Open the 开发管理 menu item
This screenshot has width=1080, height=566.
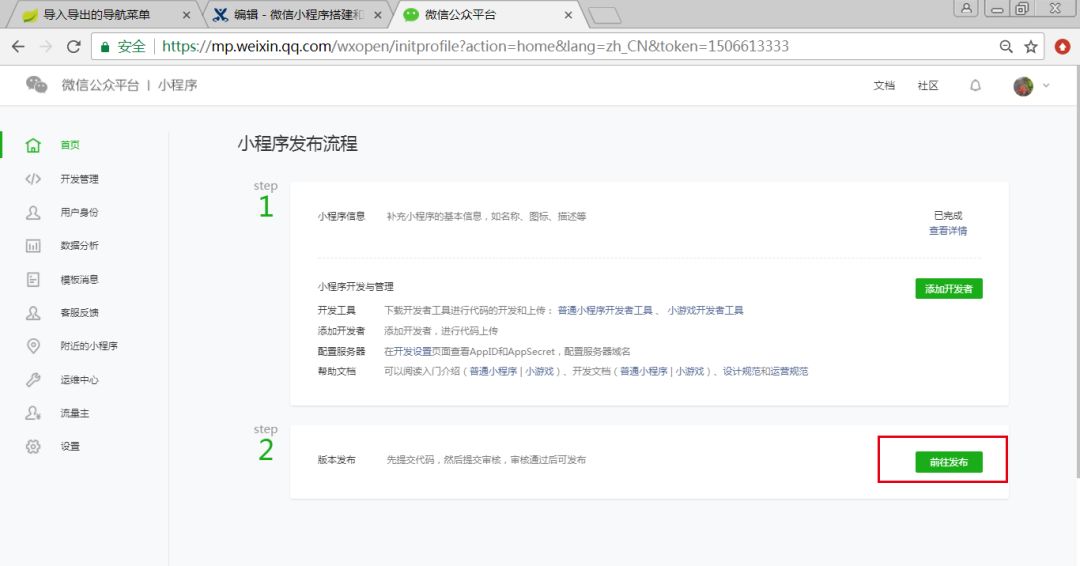click(x=79, y=179)
